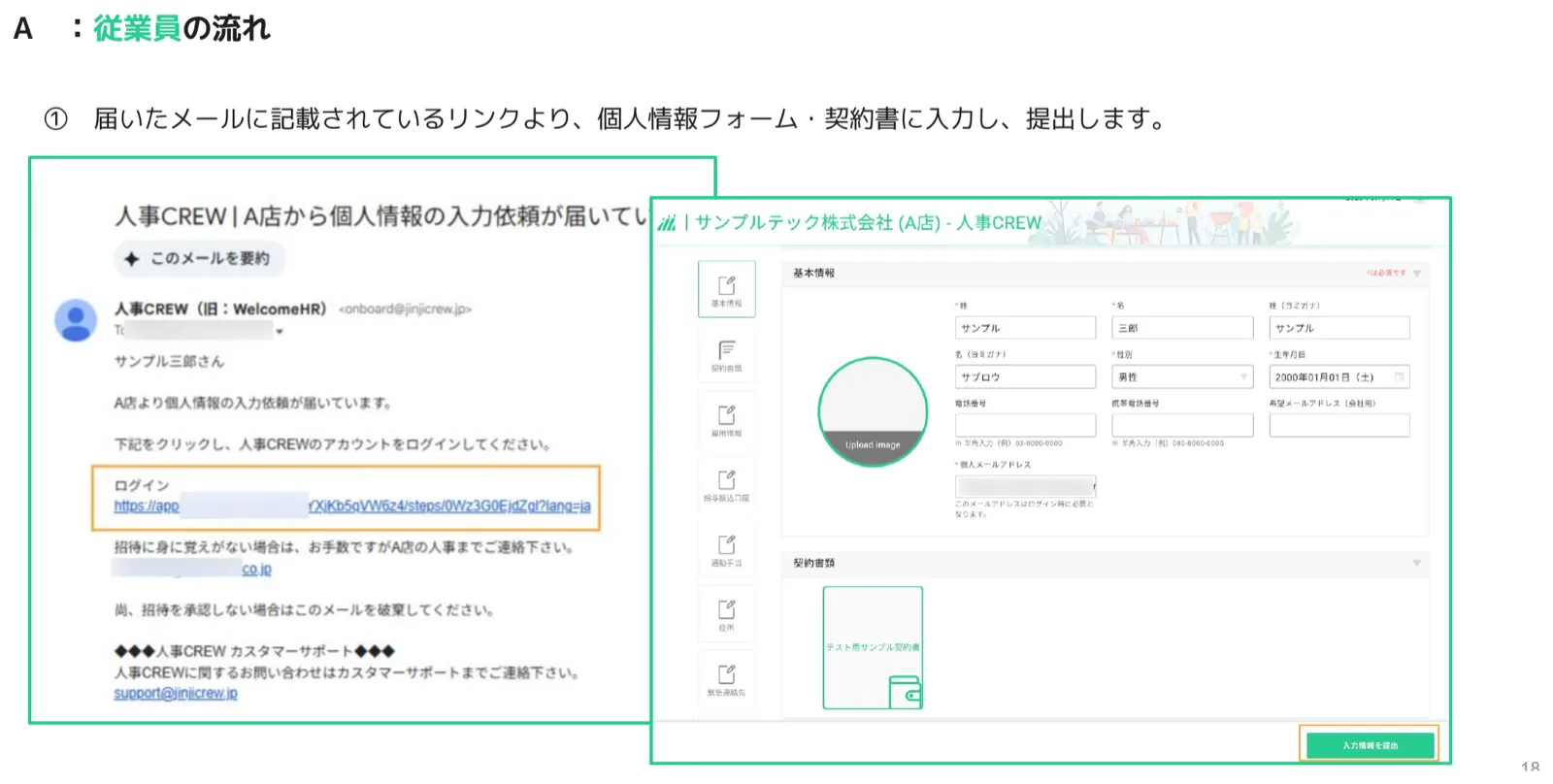Click the co.jp contact address link
This screenshot has width=1553, height=784.
click(256, 570)
